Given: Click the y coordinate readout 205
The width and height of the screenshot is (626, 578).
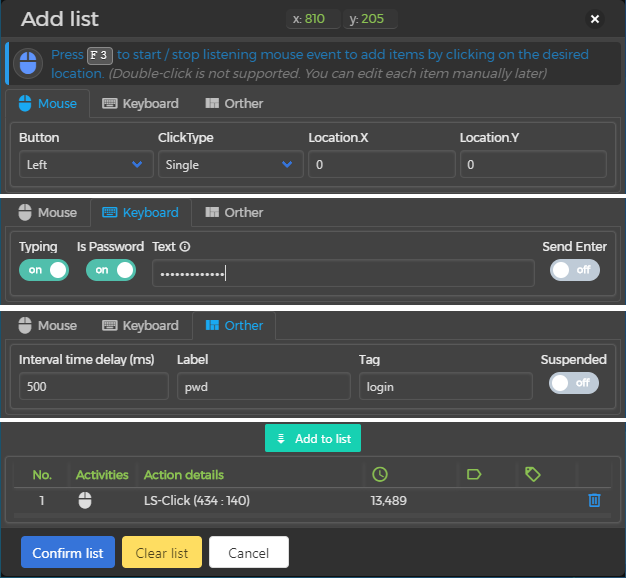Looking at the screenshot, I should pyautogui.click(x=370, y=19).
